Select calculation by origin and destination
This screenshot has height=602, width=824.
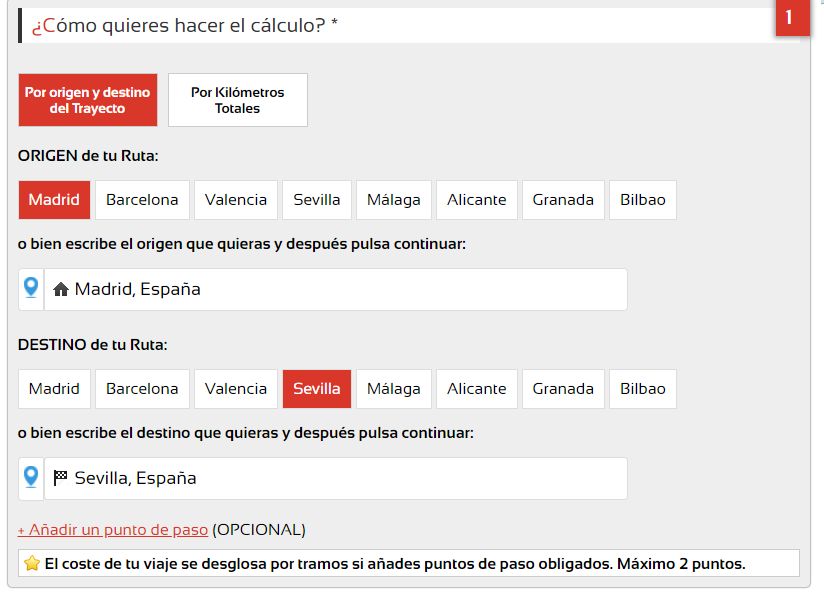pyautogui.click(x=88, y=100)
